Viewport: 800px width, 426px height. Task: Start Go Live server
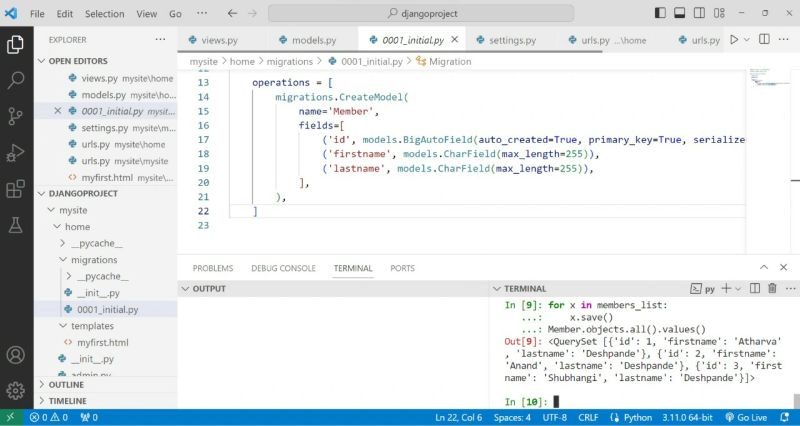coord(746,417)
